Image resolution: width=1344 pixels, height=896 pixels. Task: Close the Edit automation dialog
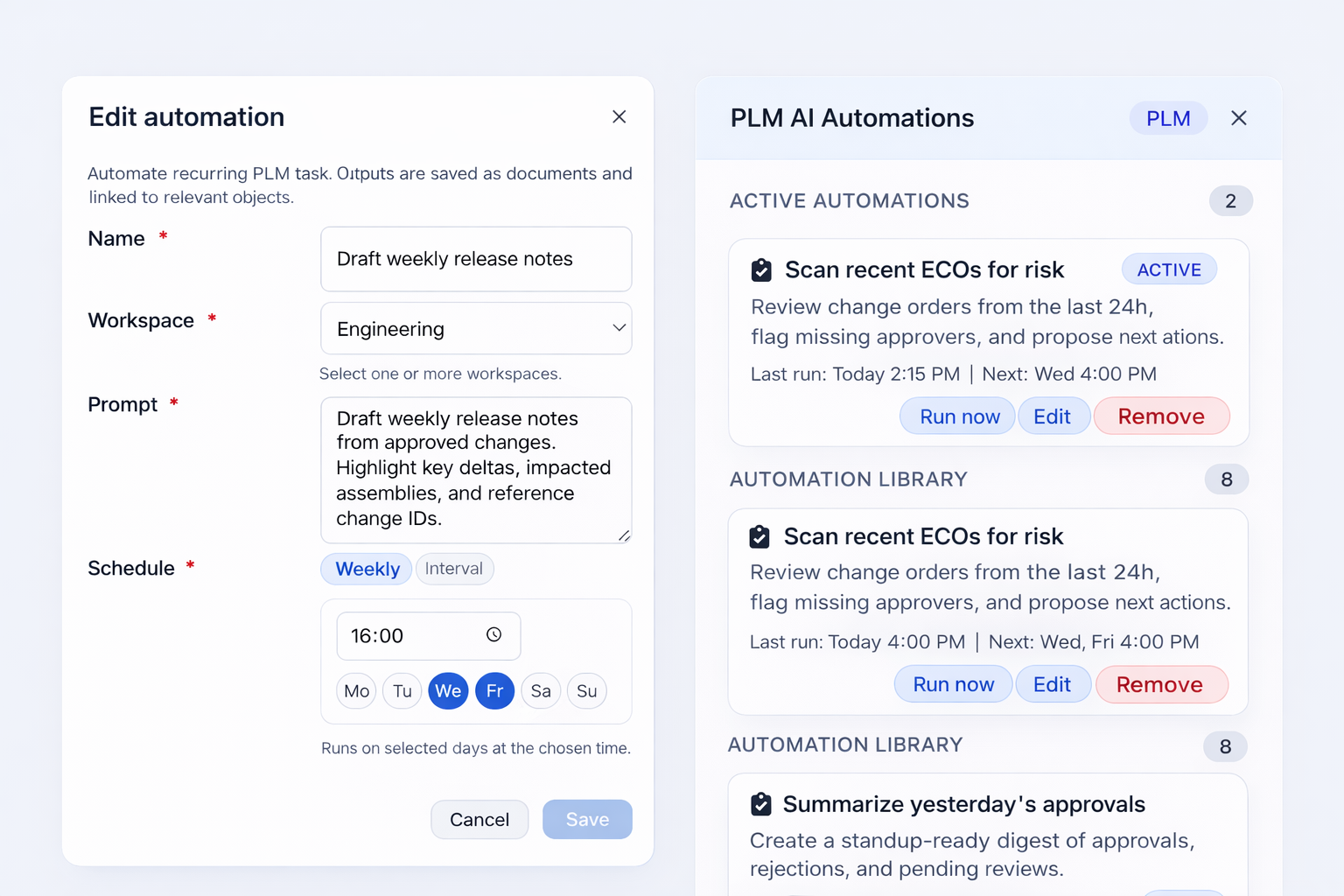pos(619,116)
